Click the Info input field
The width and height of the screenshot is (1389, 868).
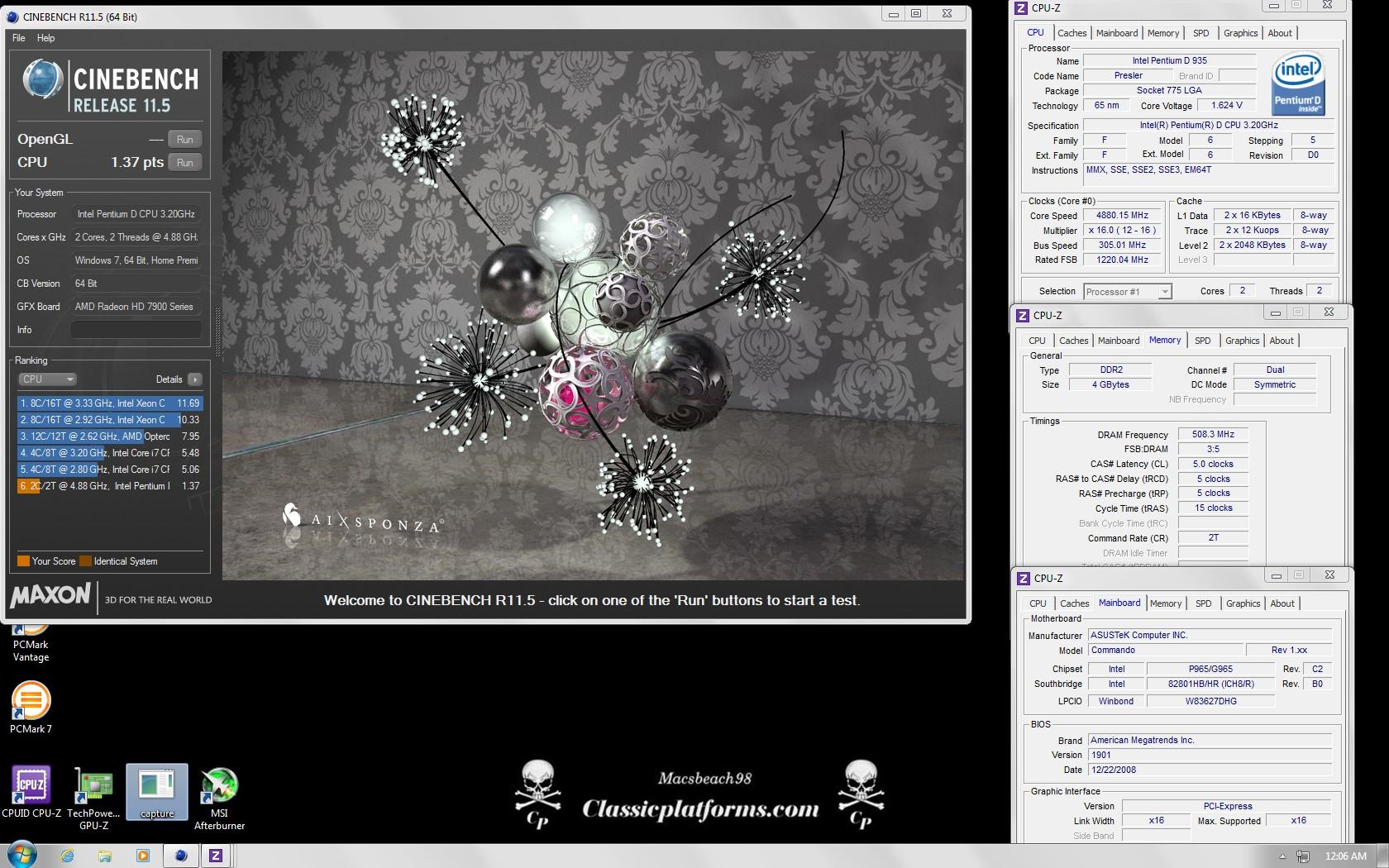[136, 330]
